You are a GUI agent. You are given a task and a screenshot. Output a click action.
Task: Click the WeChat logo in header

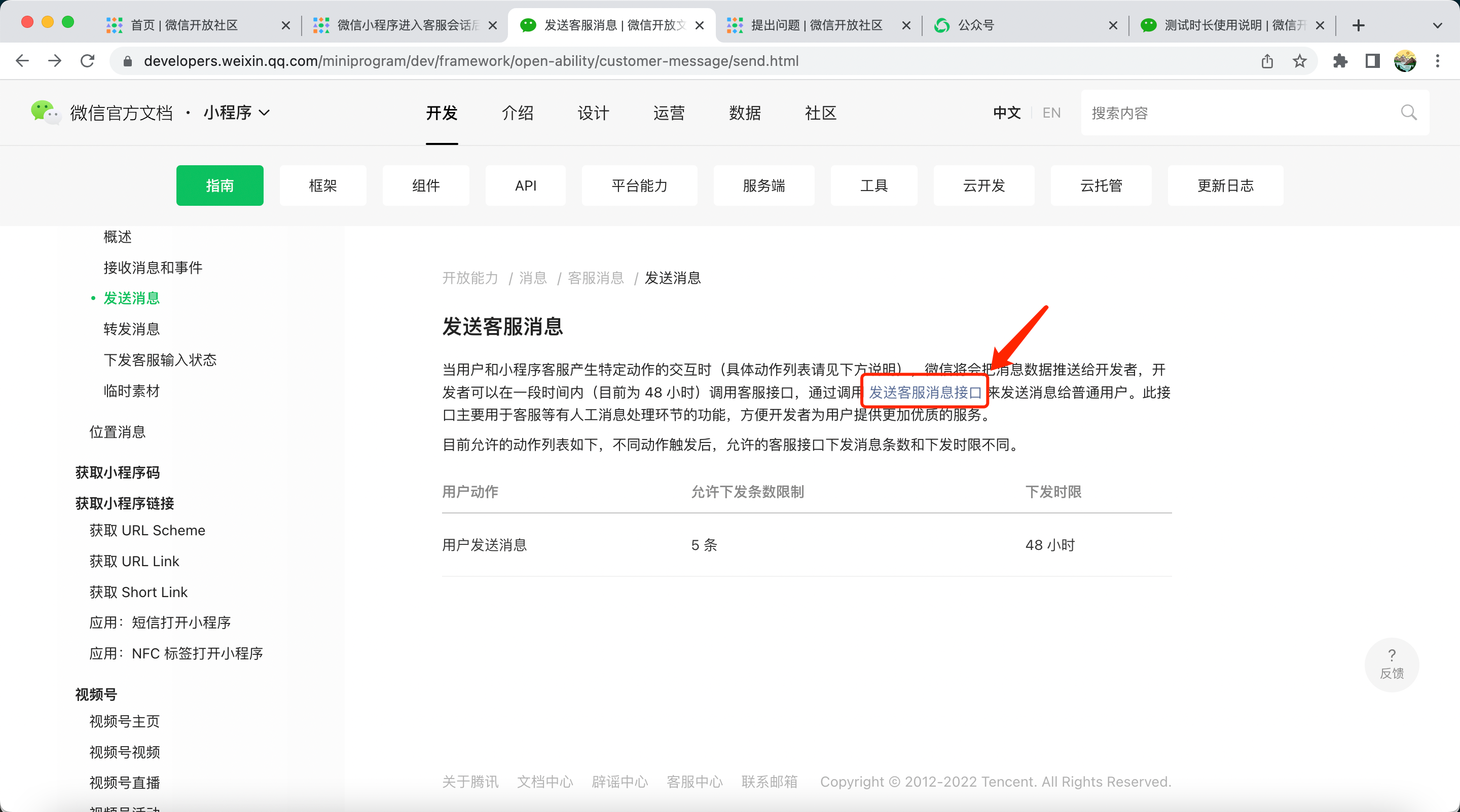tap(45, 112)
